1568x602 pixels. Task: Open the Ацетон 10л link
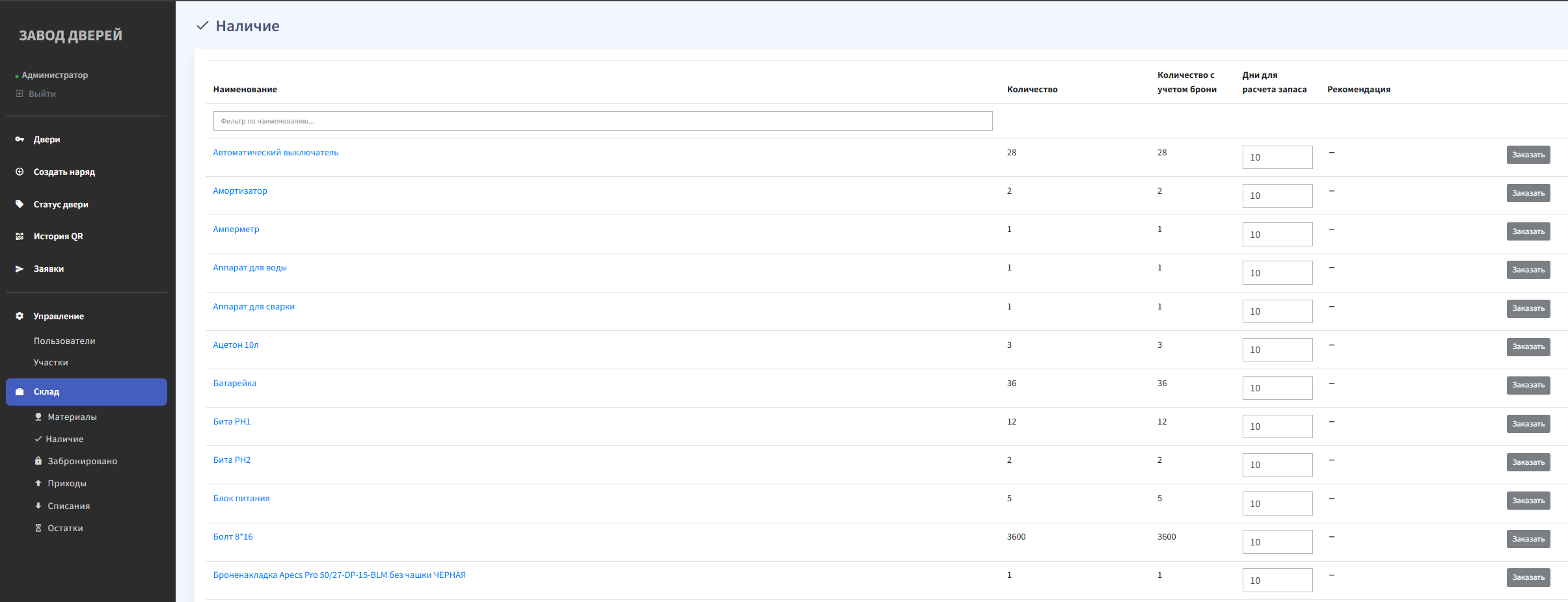(236, 345)
